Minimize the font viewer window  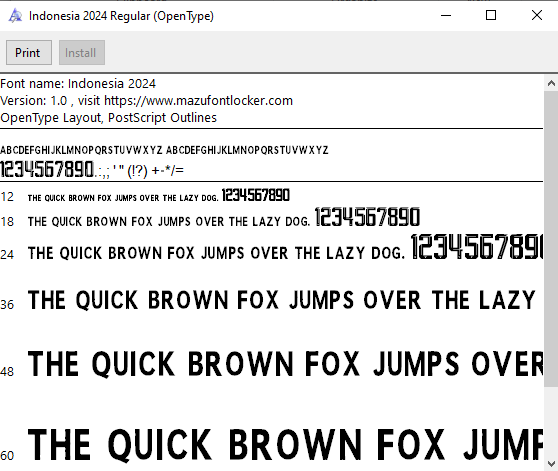pos(446,15)
